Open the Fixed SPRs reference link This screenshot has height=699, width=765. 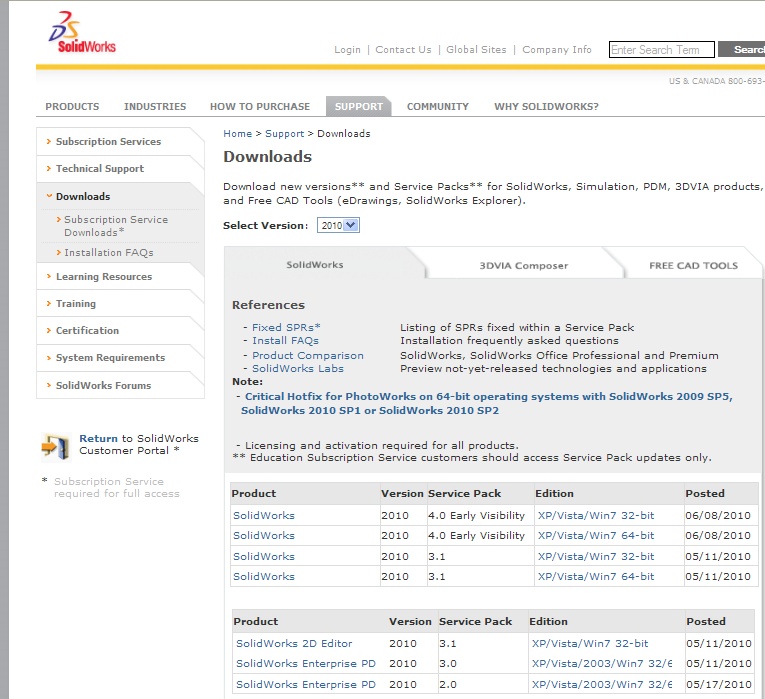point(286,327)
